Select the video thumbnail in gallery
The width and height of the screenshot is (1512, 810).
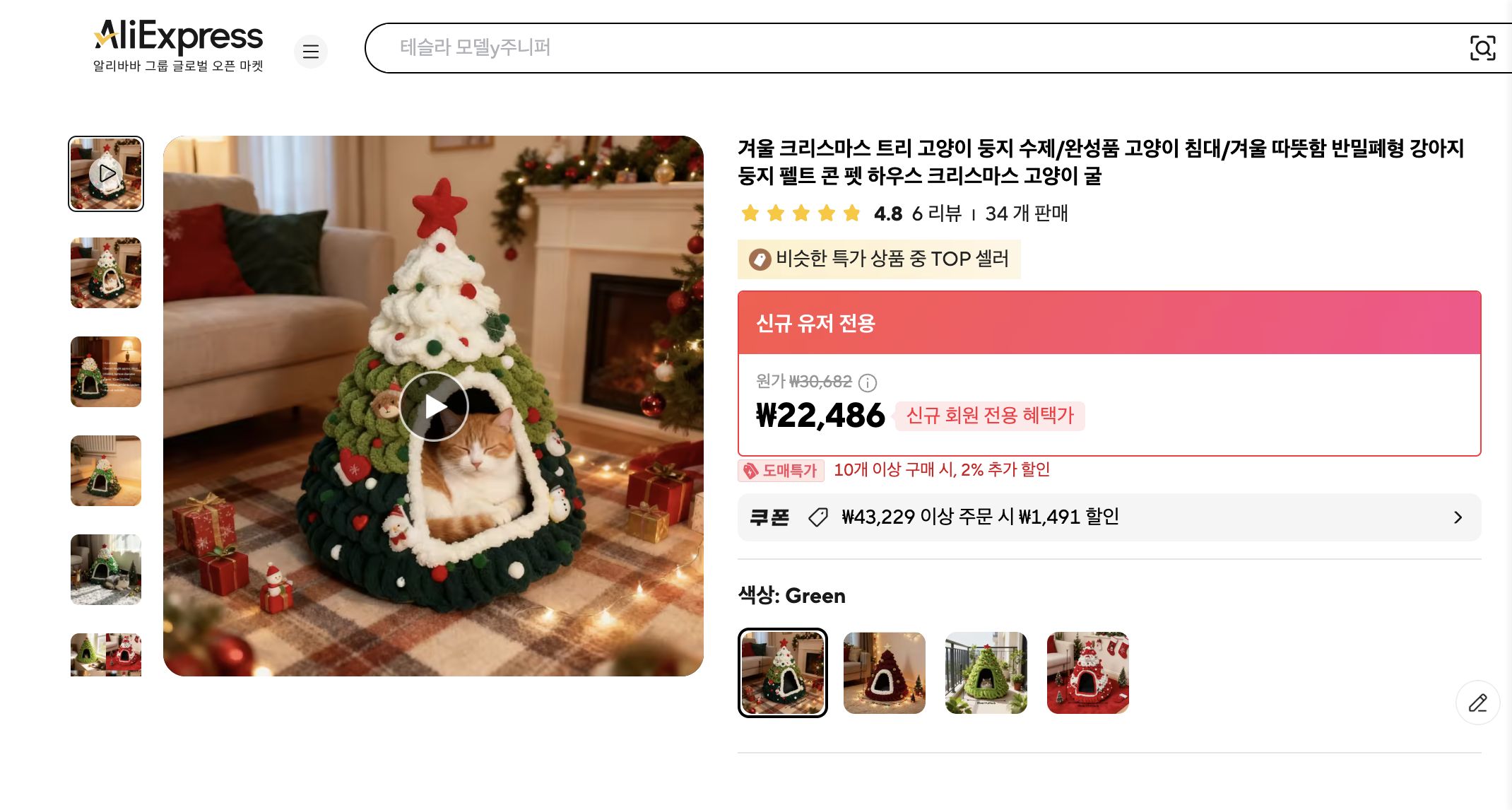pos(106,174)
